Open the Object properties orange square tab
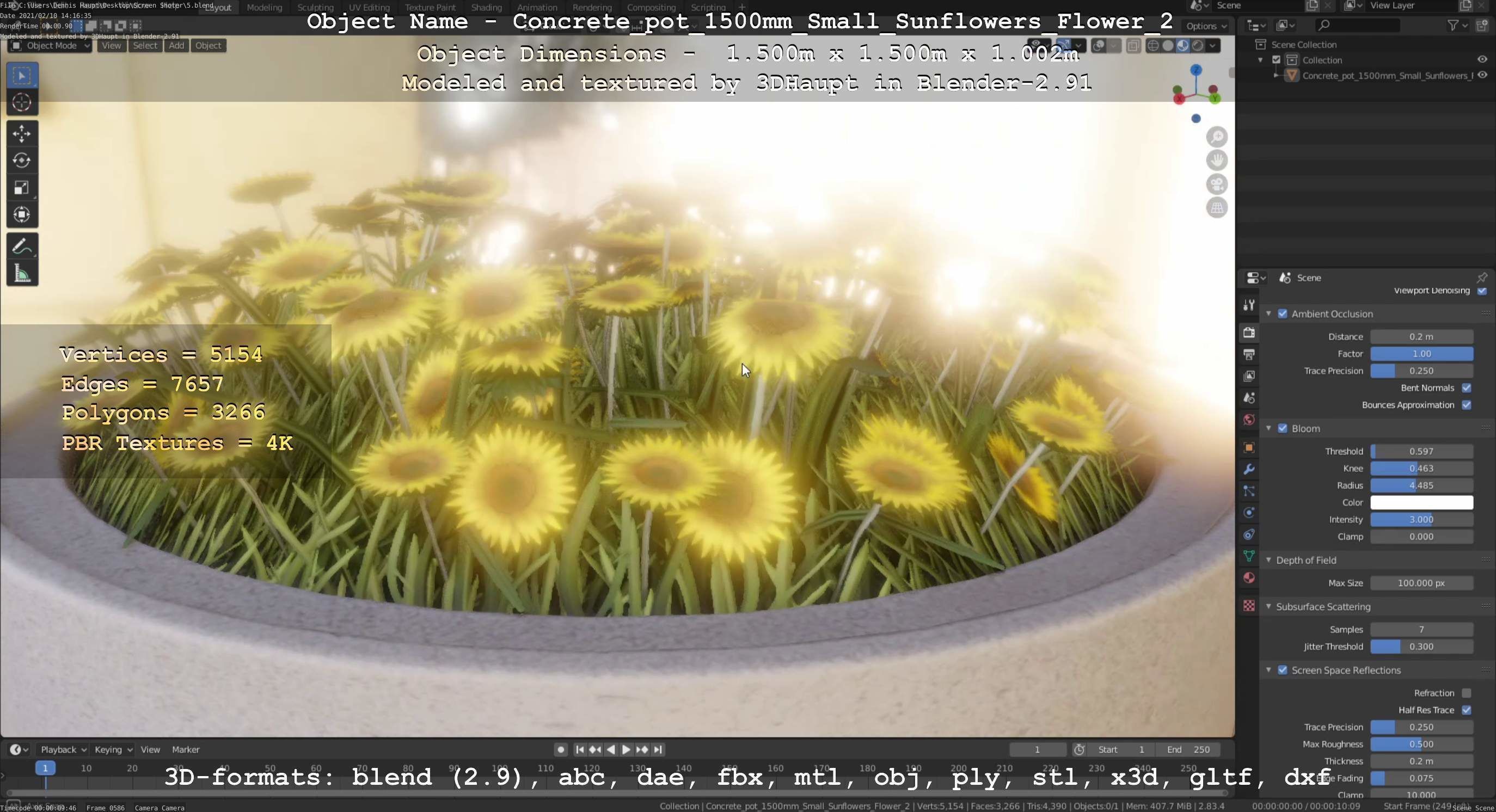Viewport: 1496px width, 812px height. (1249, 447)
